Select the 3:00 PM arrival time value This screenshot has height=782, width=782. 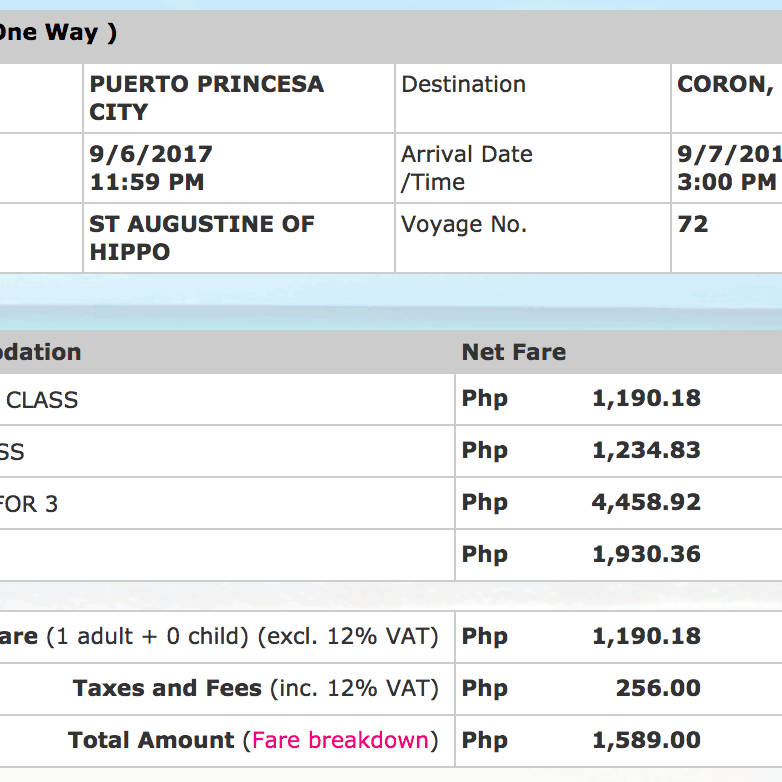click(x=726, y=182)
